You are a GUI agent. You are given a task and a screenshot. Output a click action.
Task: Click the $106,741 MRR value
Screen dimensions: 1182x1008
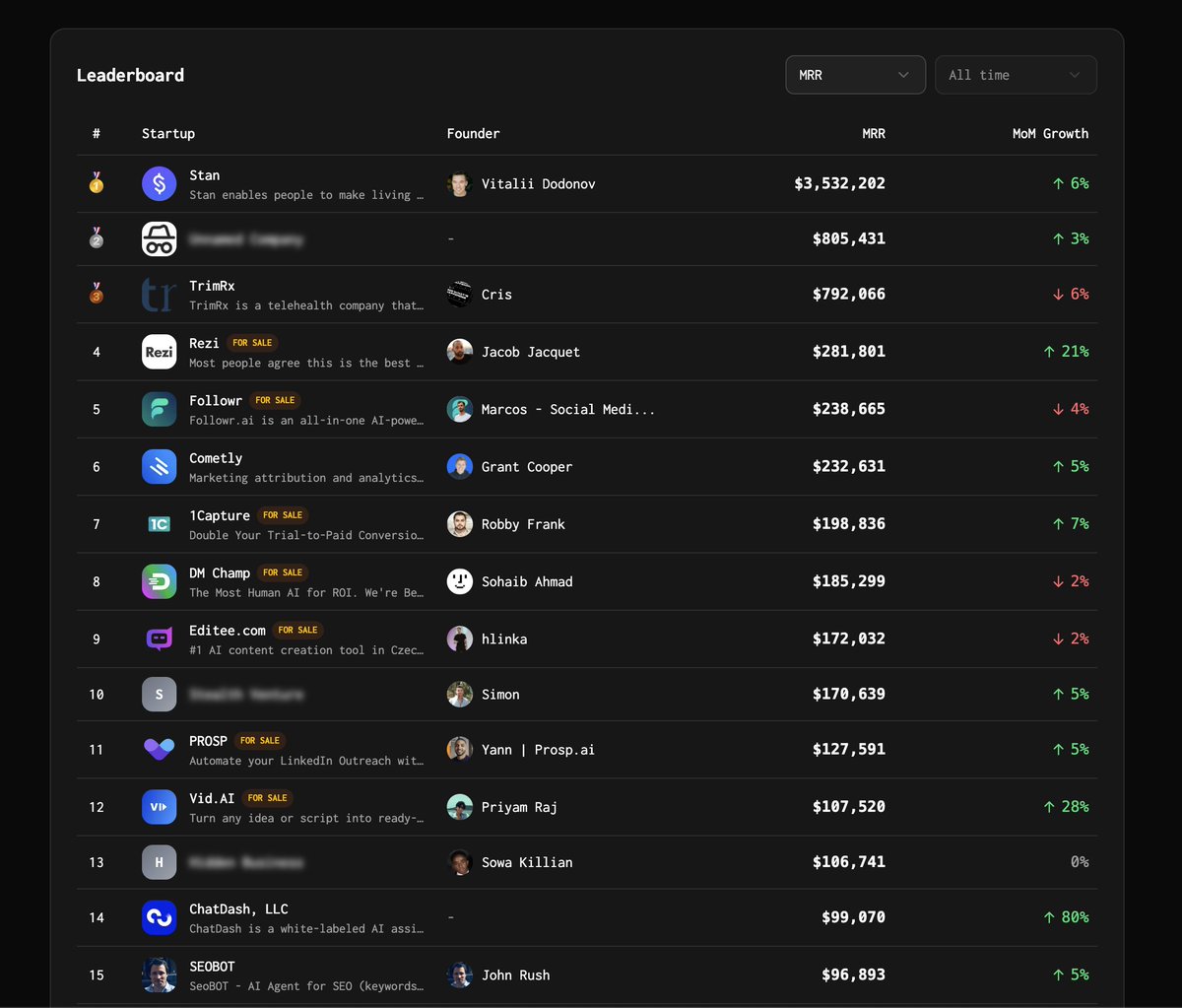(x=849, y=862)
